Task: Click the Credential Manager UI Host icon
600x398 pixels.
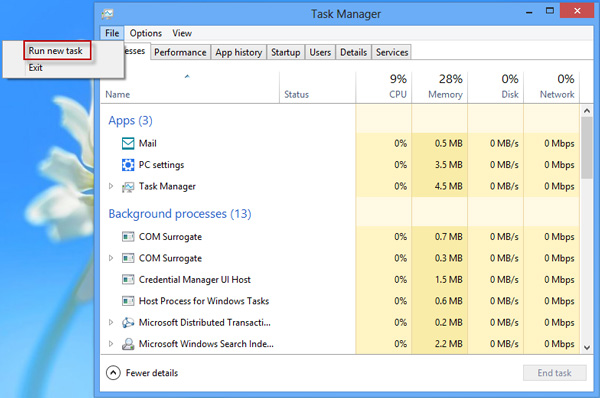Action: [x=128, y=280]
